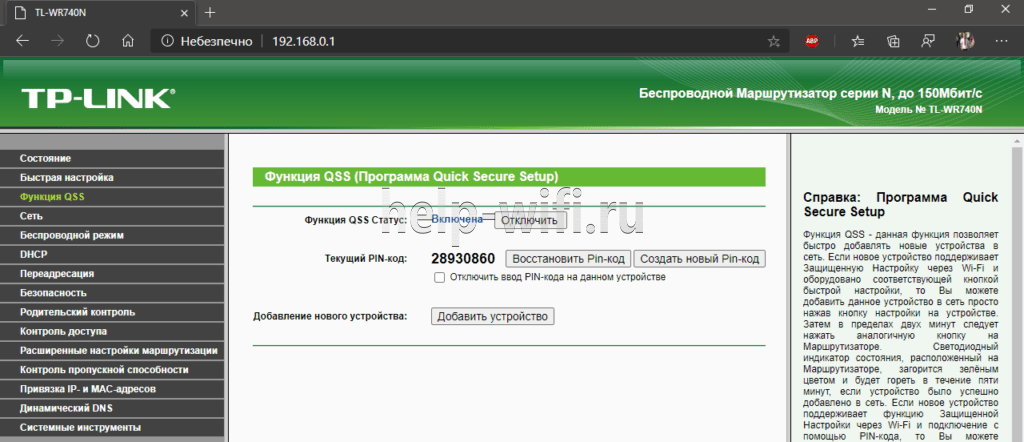Click Создать новый Pin-код button
Image resolution: width=1024 pixels, height=442 pixels.
point(699,259)
